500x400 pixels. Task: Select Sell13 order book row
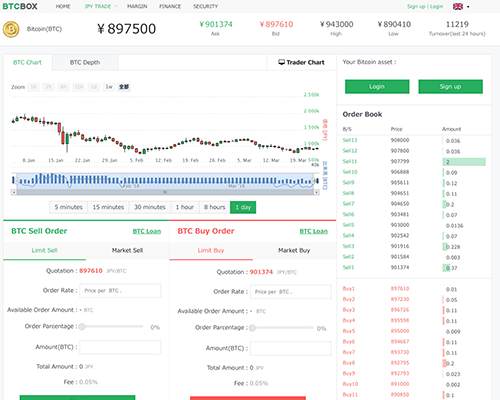(x=414, y=140)
